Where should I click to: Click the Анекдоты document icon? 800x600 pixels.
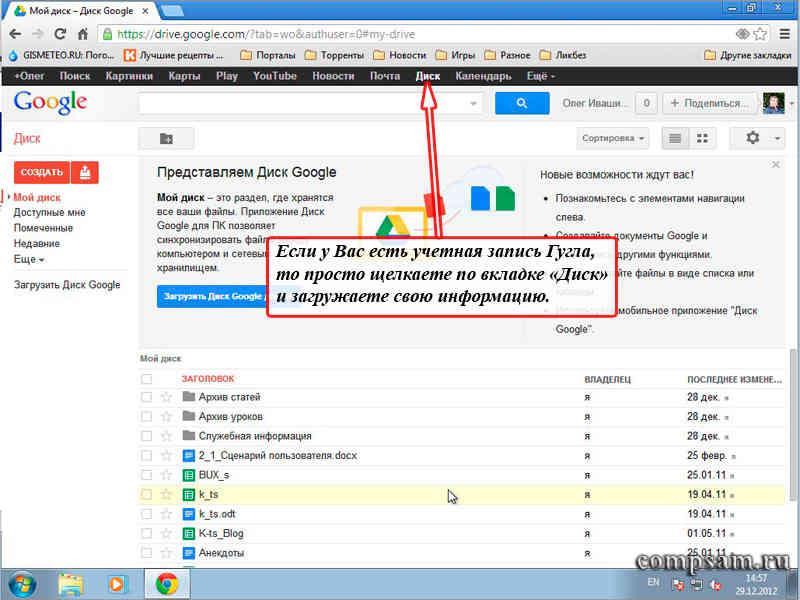pyautogui.click(x=189, y=553)
